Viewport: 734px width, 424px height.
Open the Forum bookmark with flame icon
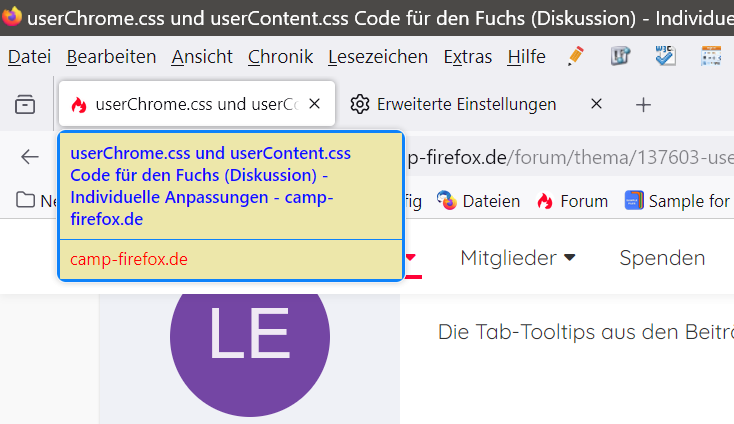pos(572,201)
